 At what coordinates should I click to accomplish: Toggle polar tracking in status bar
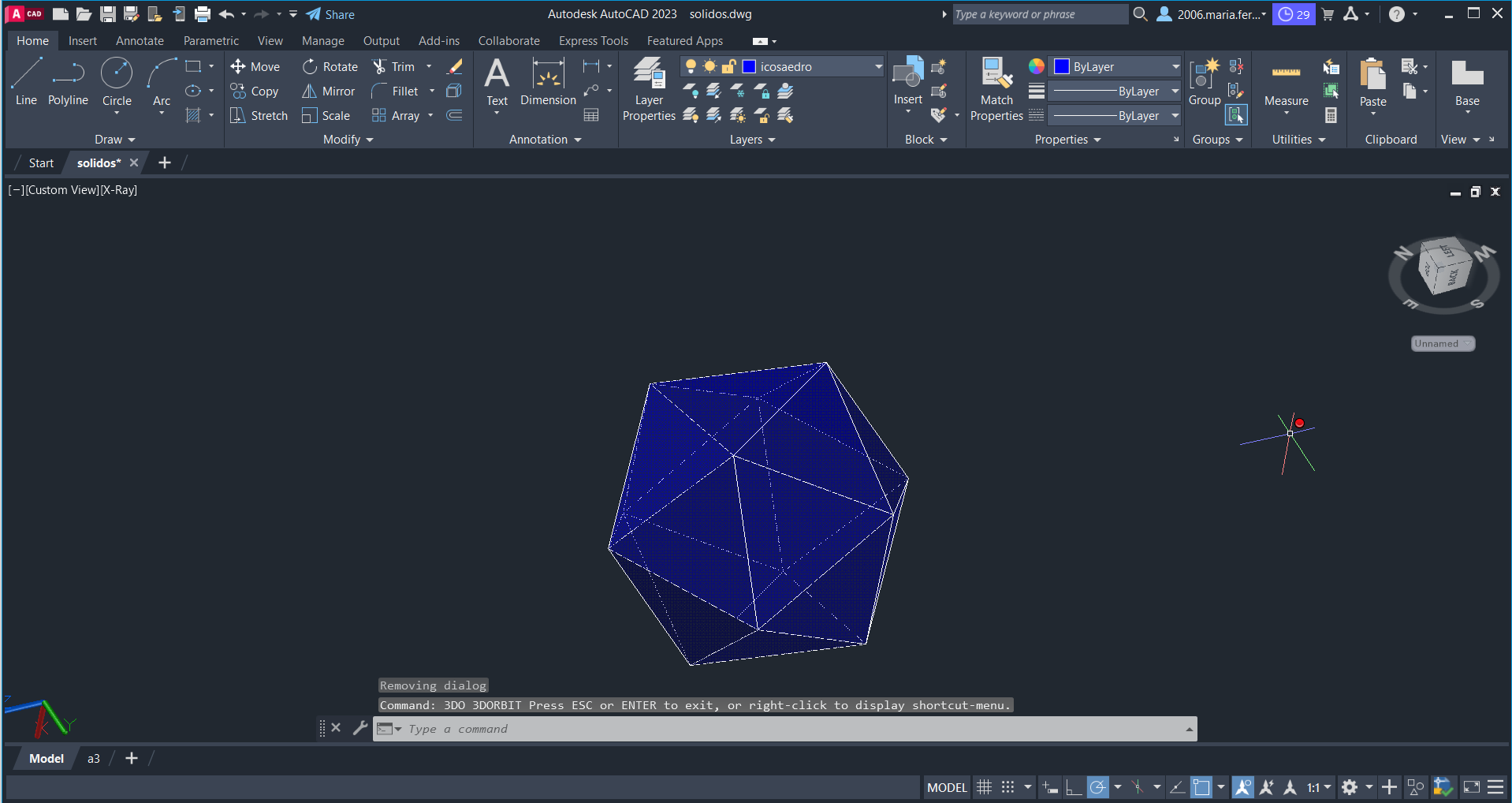[x=1097, y=787]
